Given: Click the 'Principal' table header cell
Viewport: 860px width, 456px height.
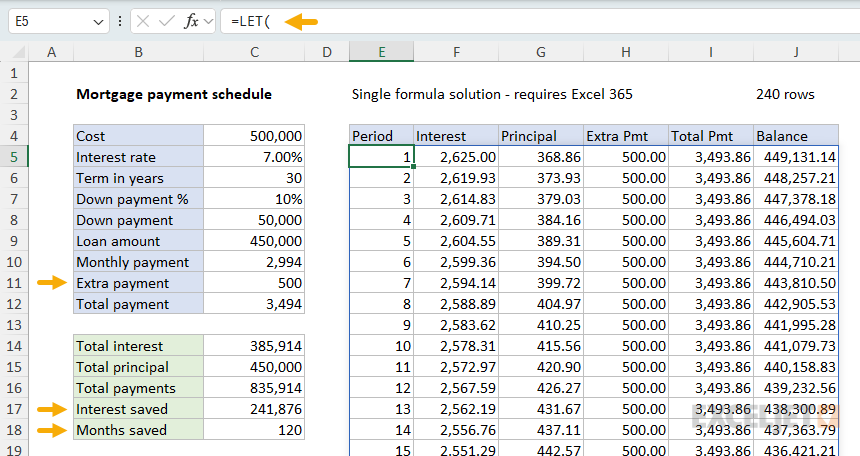Looking at the screenshot, I should pos(541,136).
